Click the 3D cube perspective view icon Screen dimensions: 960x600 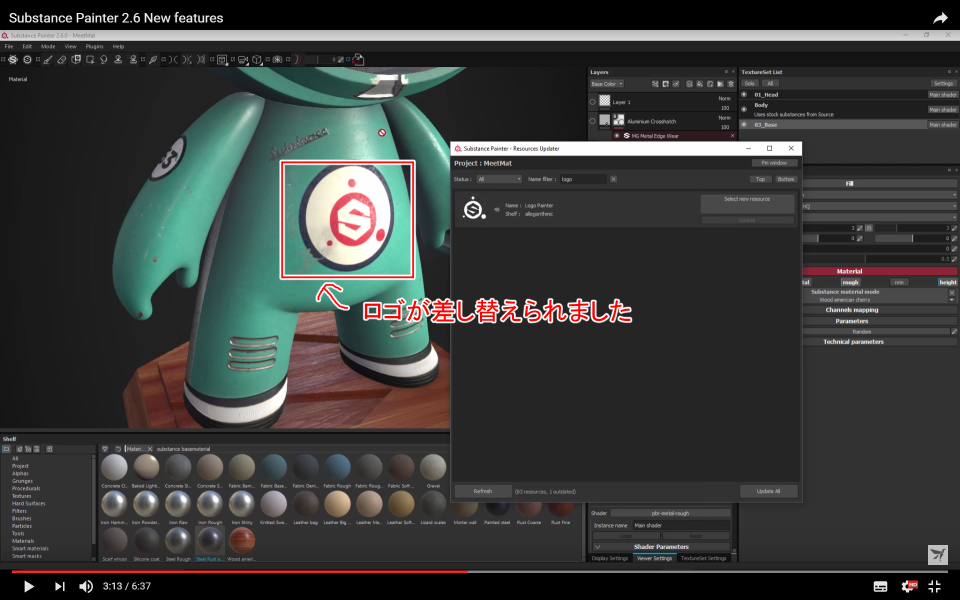point(257,59)
